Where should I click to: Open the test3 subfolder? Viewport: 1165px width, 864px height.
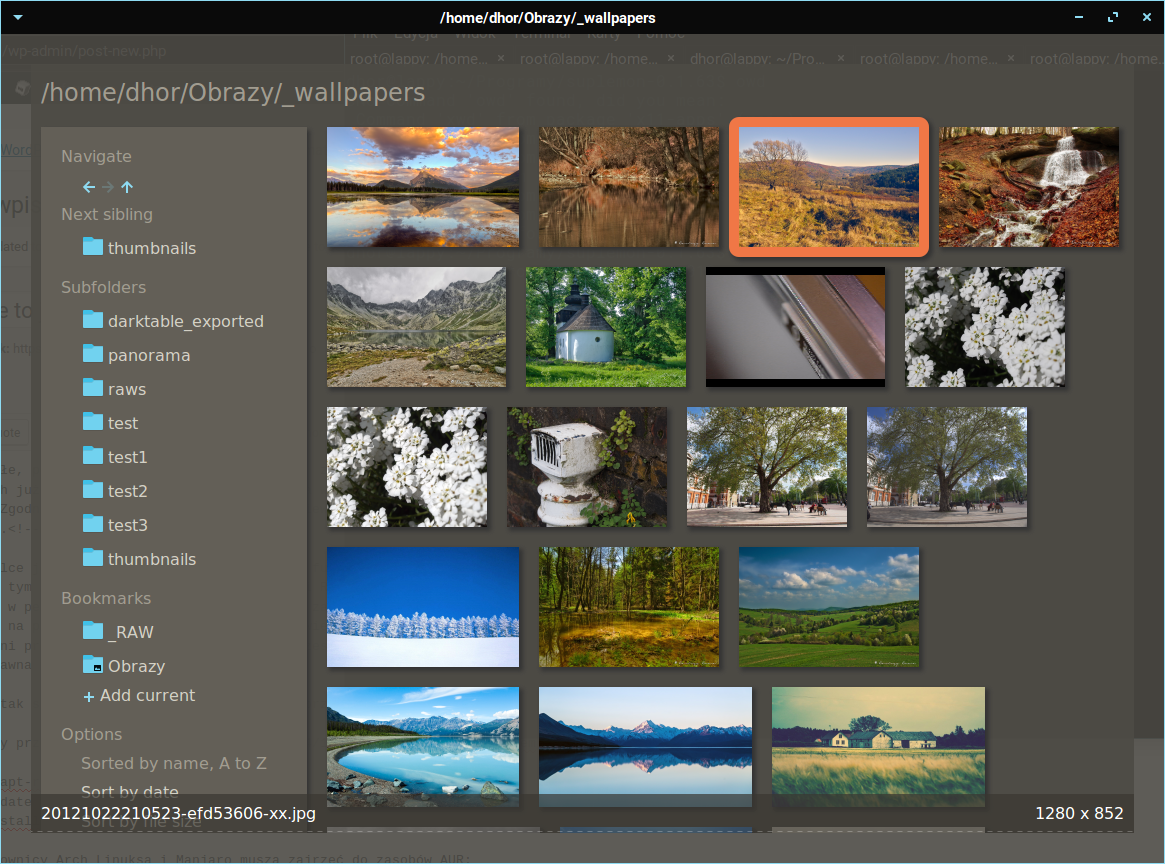[115, 525]
